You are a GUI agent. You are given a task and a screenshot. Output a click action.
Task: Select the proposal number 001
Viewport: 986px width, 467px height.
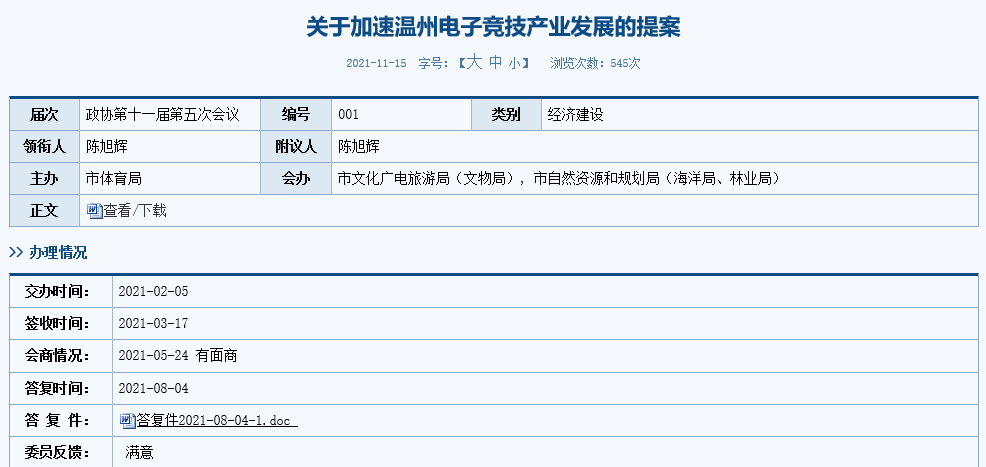click(348, 114)
